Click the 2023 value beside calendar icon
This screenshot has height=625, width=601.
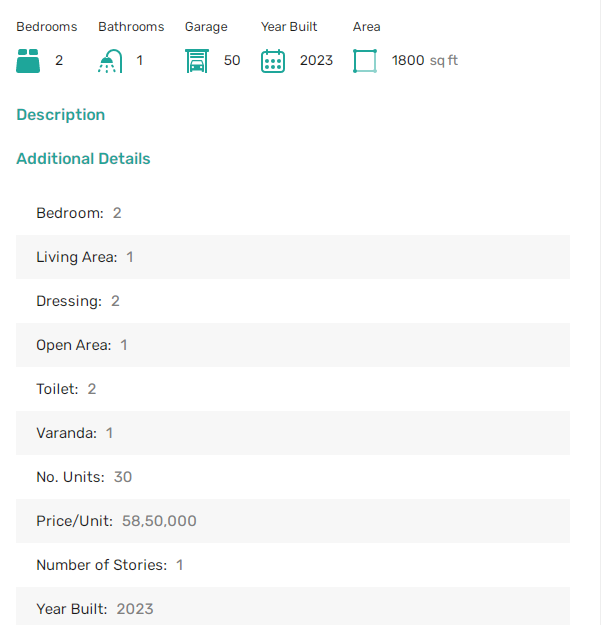(x=316, y=61)
